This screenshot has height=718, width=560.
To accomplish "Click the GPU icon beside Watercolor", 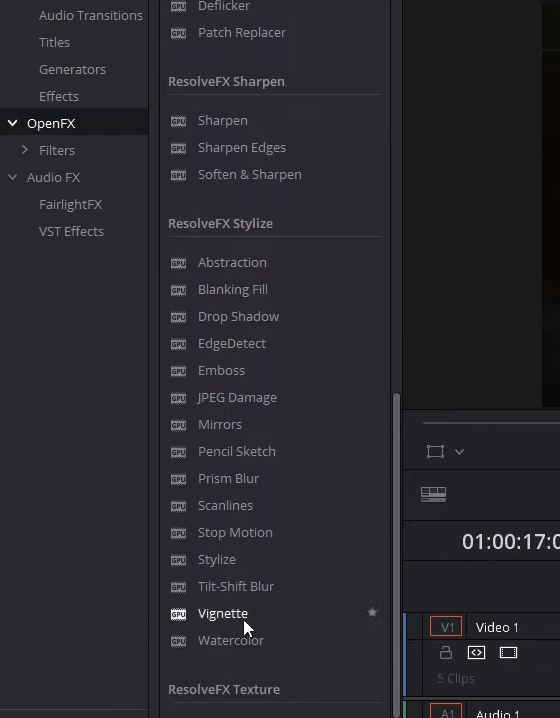I will tap(178, 641).
